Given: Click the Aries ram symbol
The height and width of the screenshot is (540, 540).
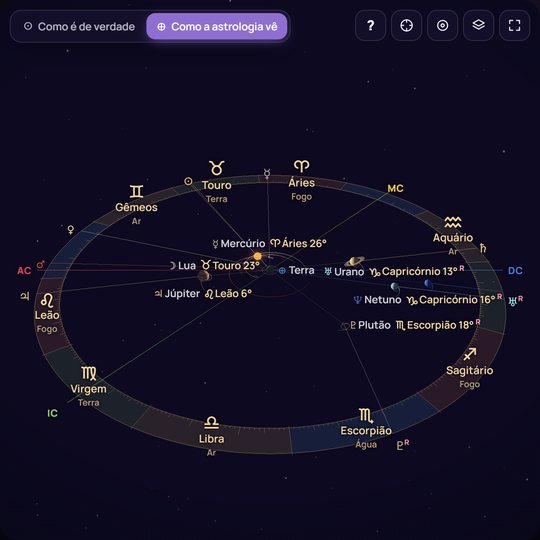Looking at the screenshot, I should tap(301, 166).
